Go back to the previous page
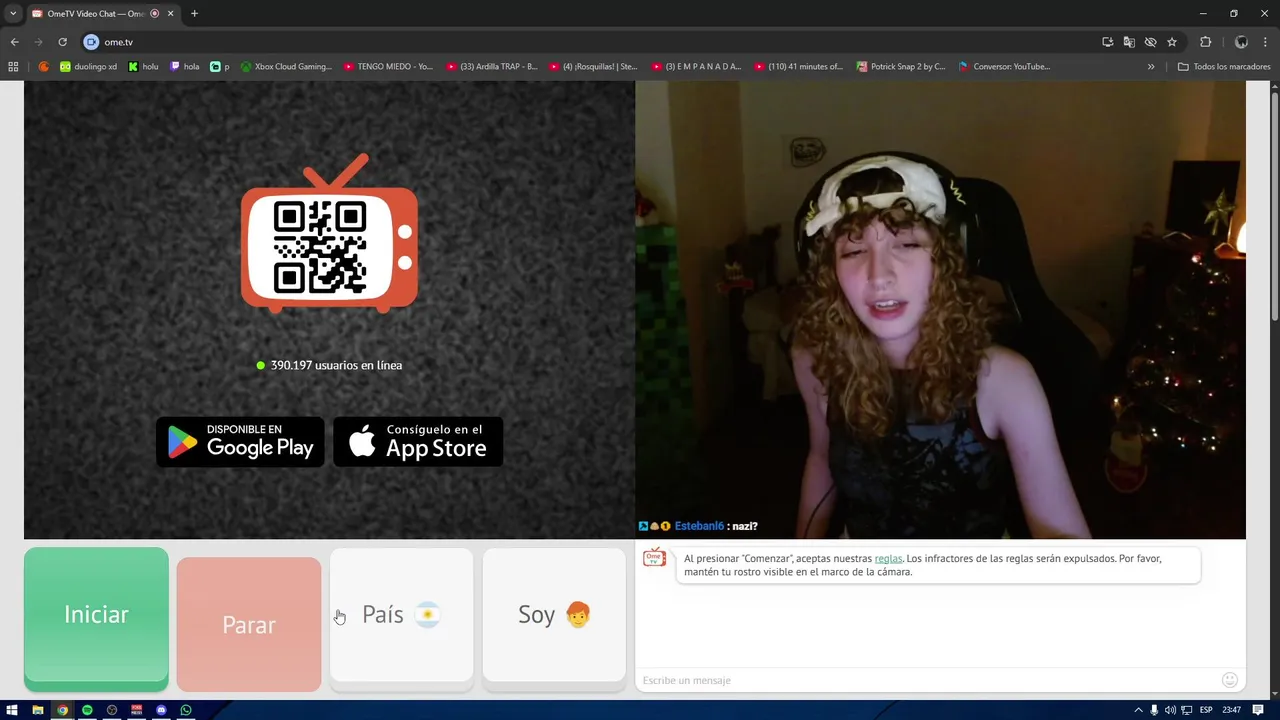 (15, 42)
